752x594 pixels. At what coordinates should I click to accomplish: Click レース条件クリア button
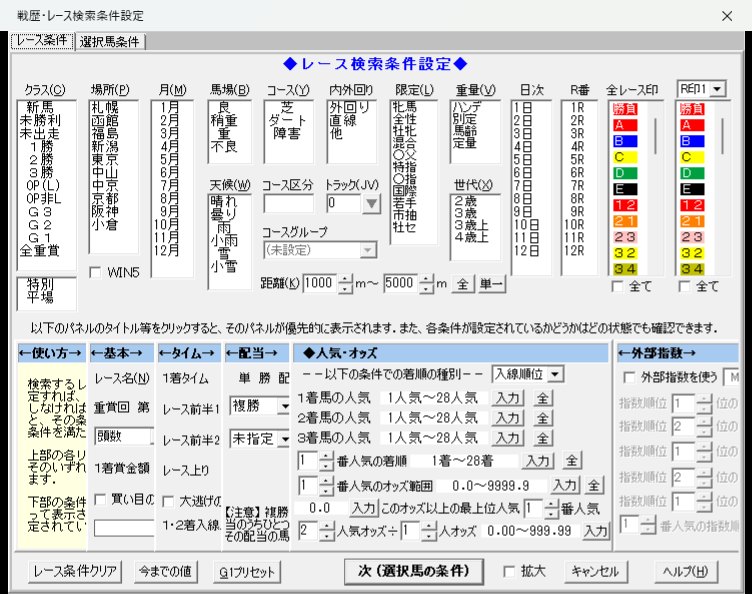click(75, 571)
